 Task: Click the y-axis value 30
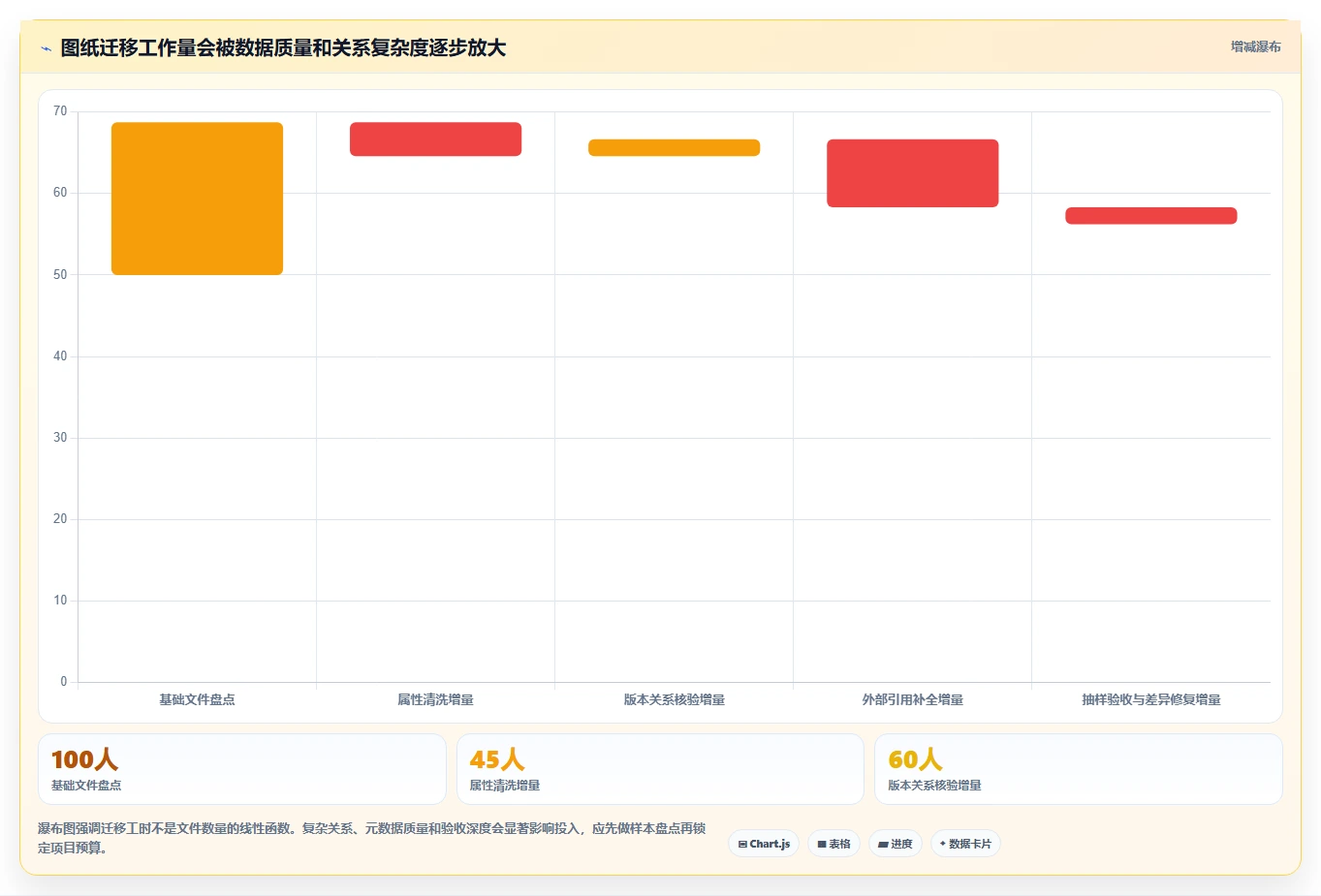coord(60,437)
